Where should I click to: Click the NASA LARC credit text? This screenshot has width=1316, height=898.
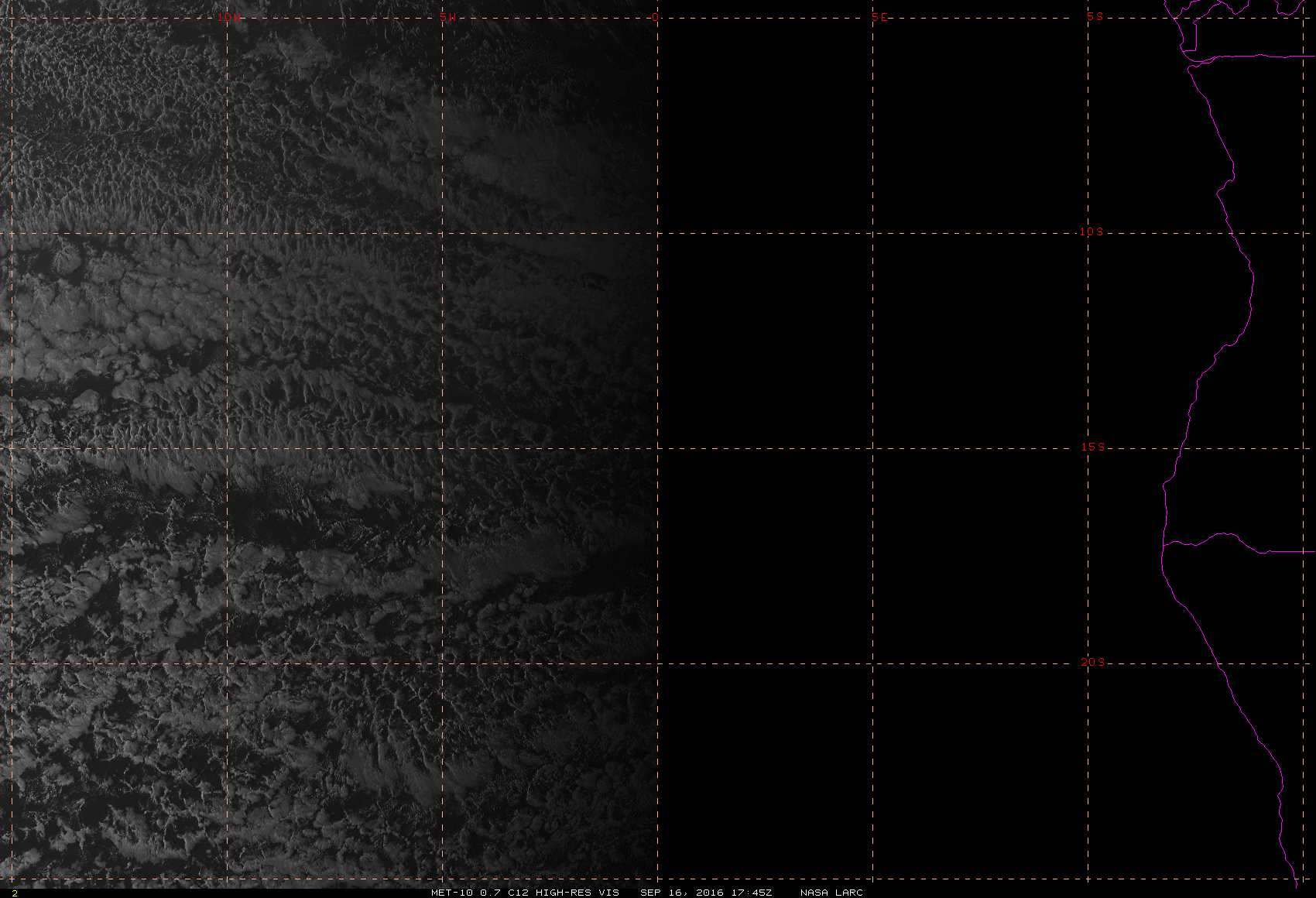pos(831,893)
